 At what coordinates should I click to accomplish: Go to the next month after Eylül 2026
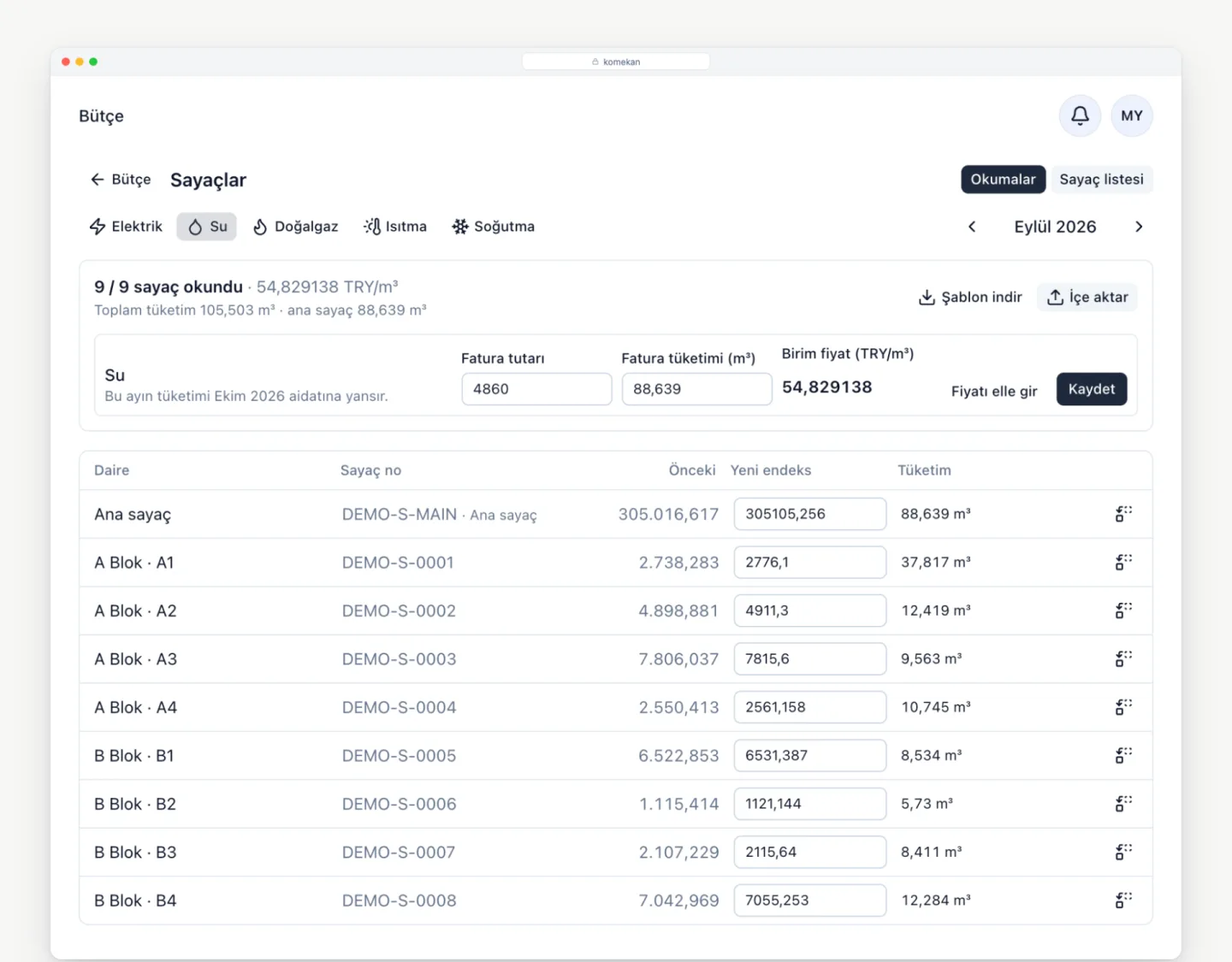1139,227
